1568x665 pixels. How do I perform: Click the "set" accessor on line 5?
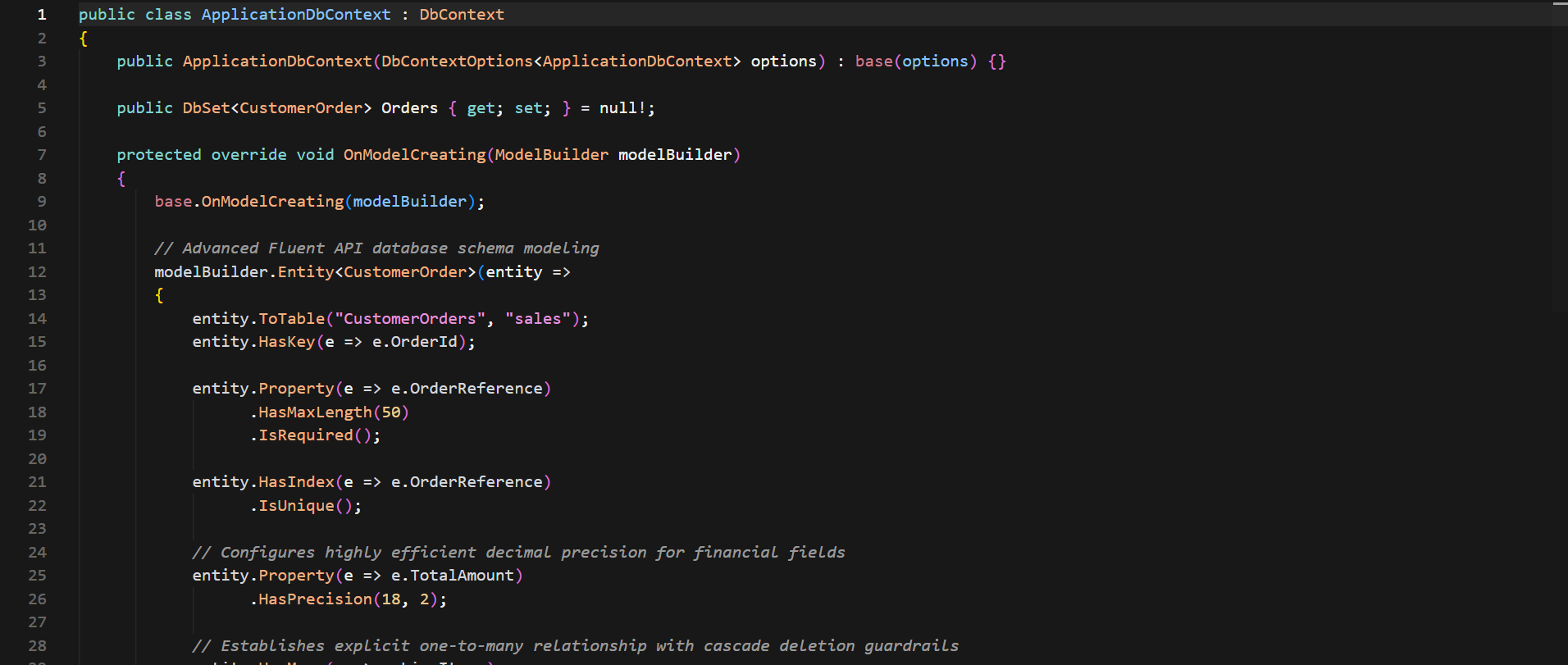(x=528, y=108)
